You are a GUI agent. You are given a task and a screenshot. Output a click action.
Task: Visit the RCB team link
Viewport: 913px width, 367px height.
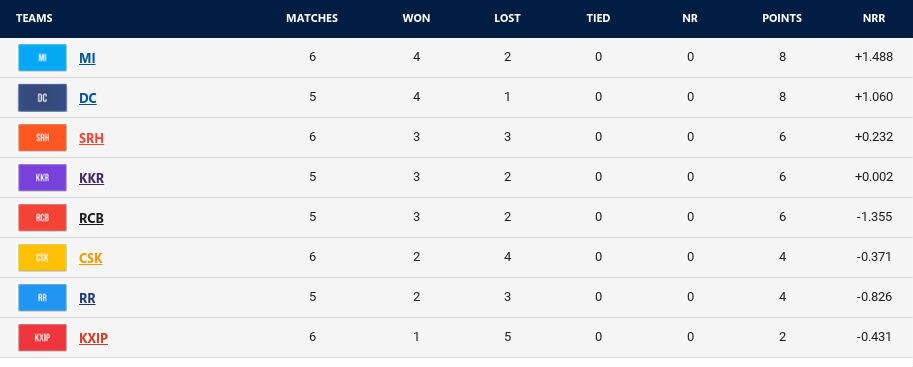coord(91,218)
